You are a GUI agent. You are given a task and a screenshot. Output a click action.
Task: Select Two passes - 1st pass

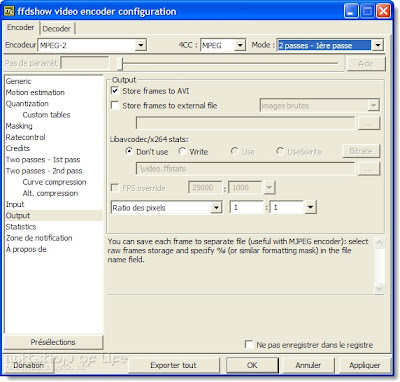[x=43, y=160]
